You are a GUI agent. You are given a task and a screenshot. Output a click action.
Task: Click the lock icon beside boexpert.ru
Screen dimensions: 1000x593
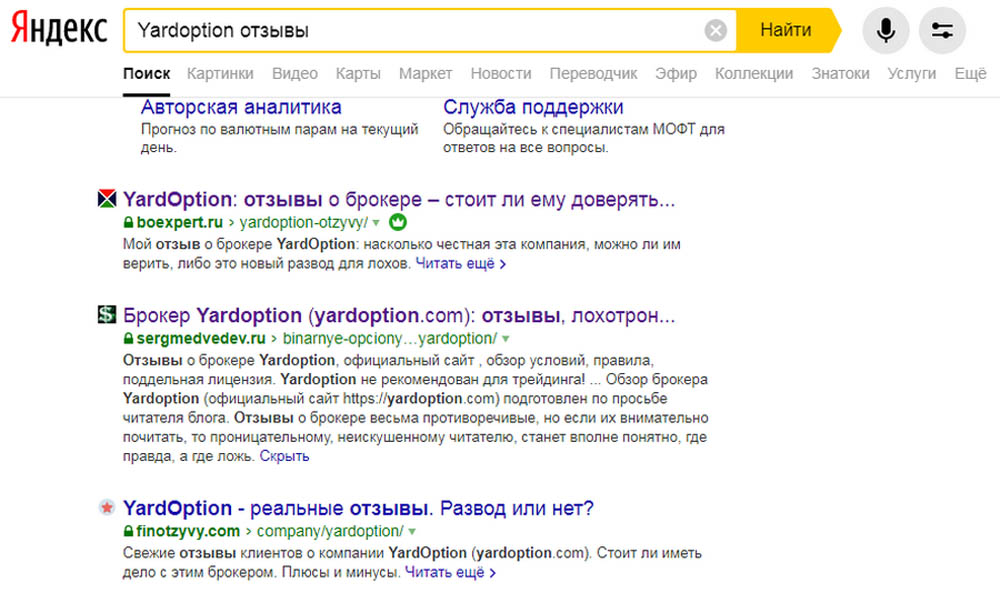pos(128,222)
